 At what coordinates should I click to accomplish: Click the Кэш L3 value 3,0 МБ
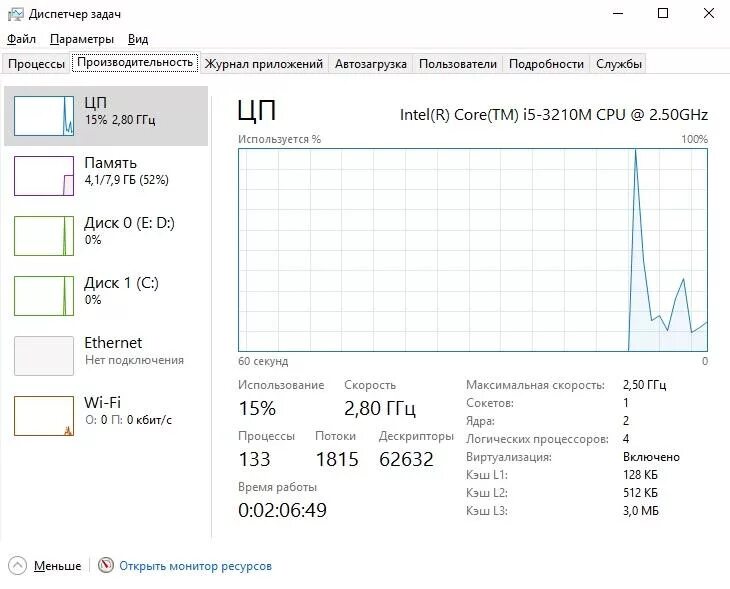pyautogui.click(x=641, y=511)
